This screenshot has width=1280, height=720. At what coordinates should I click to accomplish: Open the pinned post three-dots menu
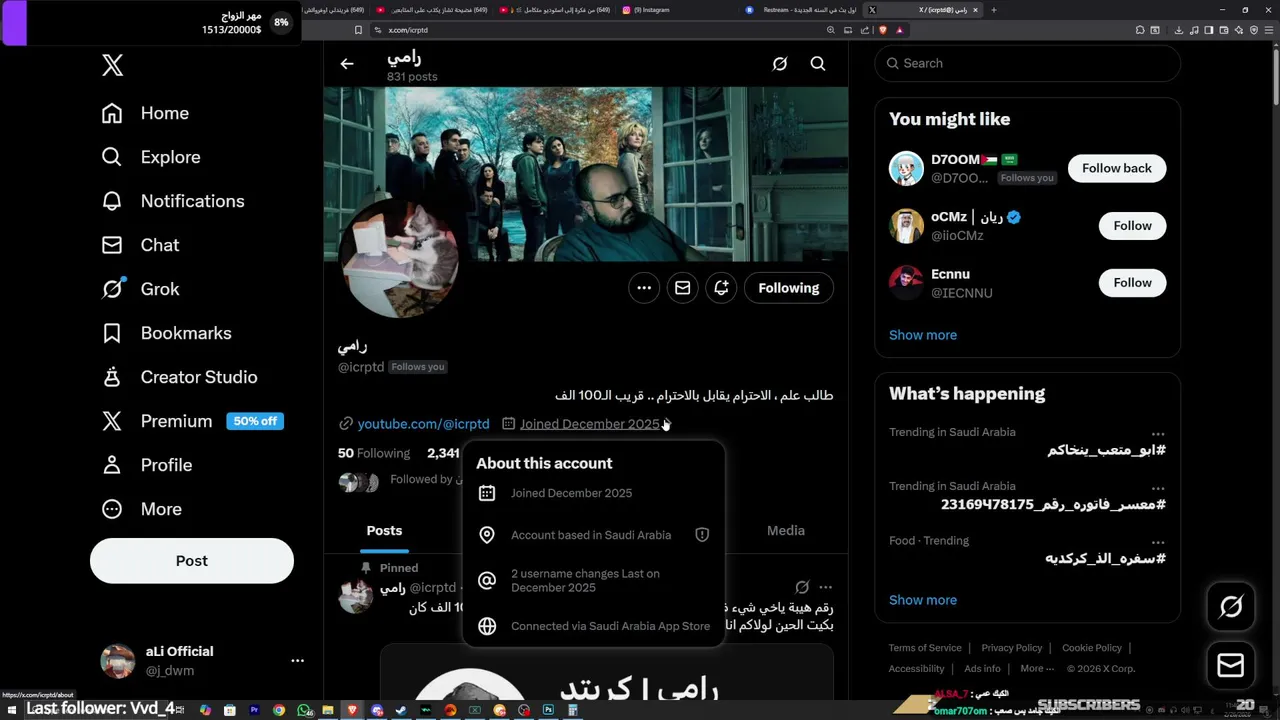826,587
